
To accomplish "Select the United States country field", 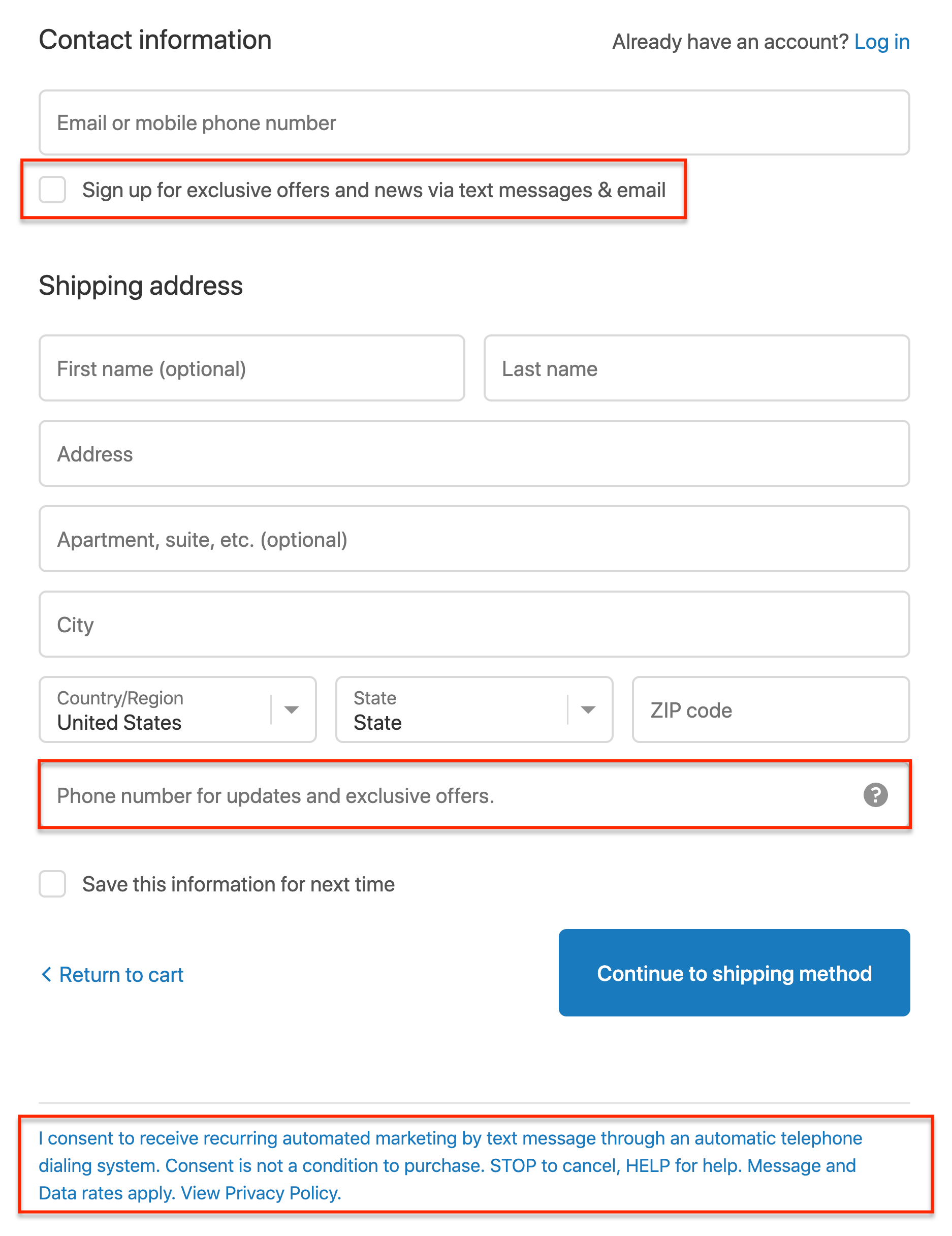I will pyautogui.click(x=177, y=709).
